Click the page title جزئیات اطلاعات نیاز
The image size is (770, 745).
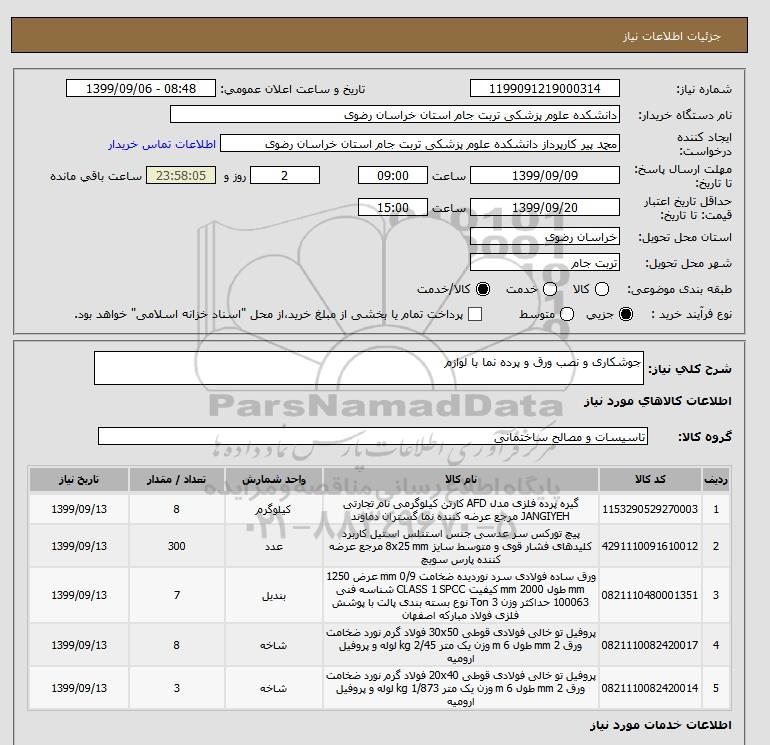671,36
